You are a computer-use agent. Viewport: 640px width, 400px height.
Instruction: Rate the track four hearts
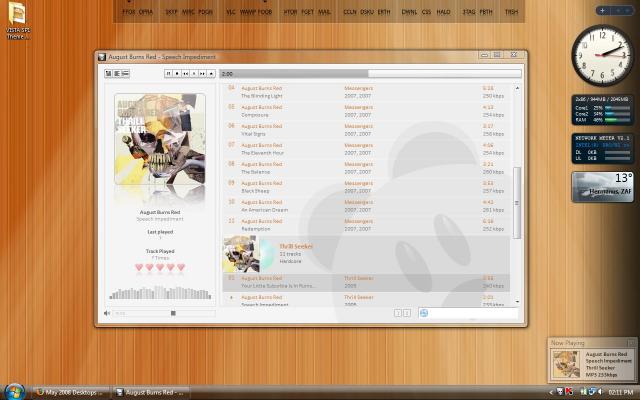click(x=170, y=267)
